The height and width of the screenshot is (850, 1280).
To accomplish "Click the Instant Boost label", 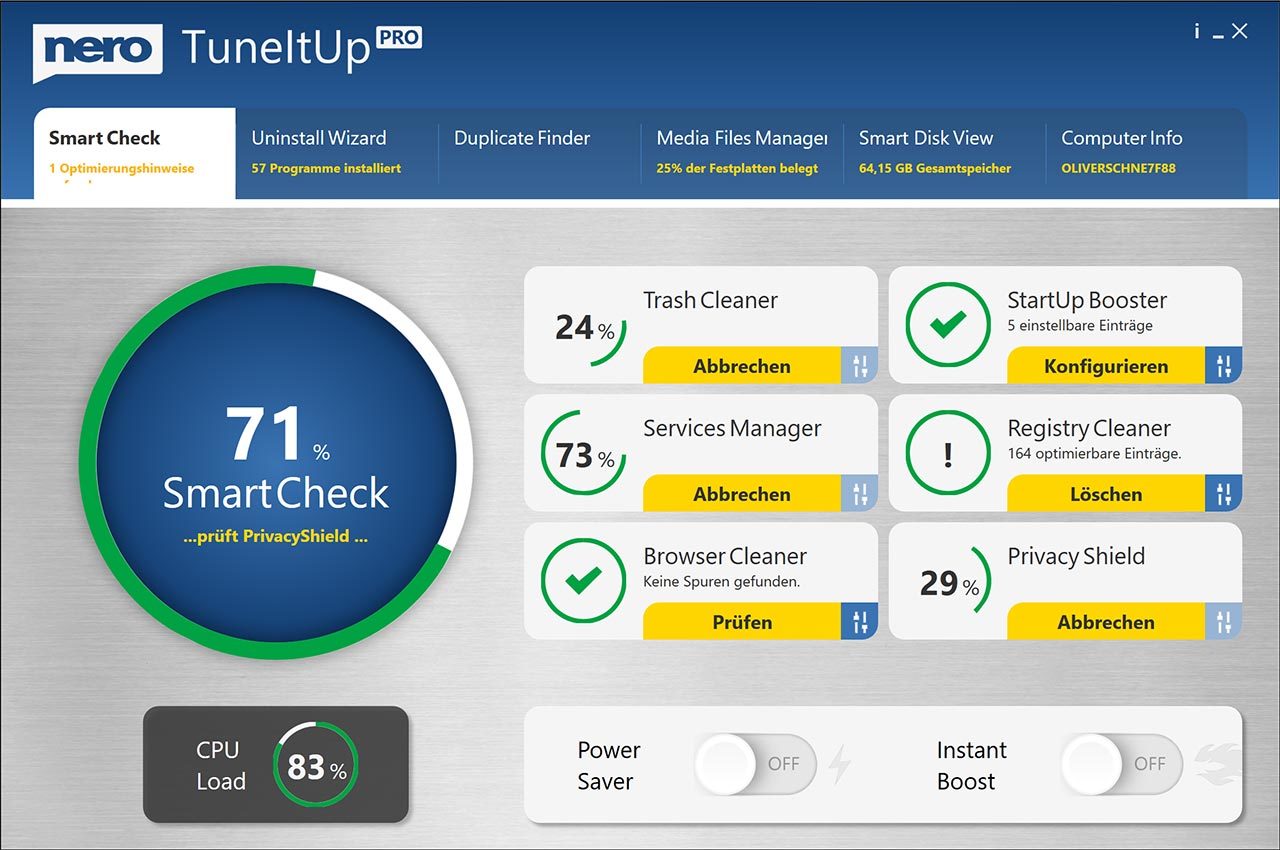I will pos(972,765).
